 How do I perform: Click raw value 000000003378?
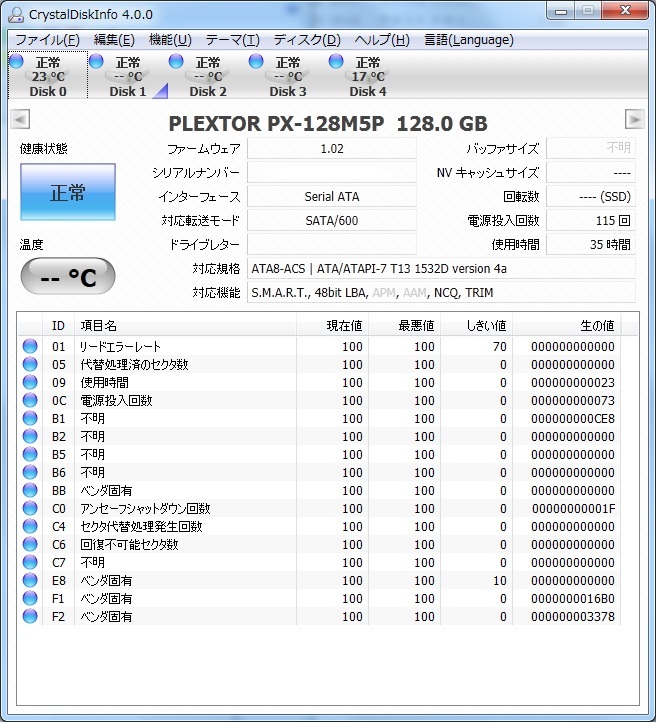point(573,617)
